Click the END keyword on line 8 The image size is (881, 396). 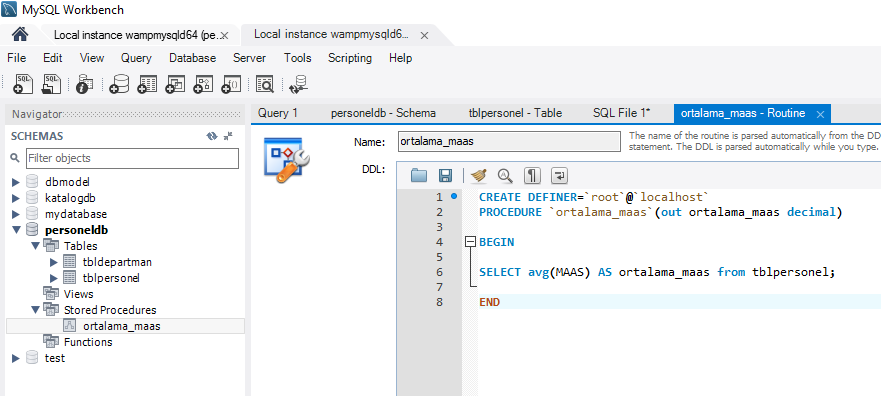[x=489, y=302]
